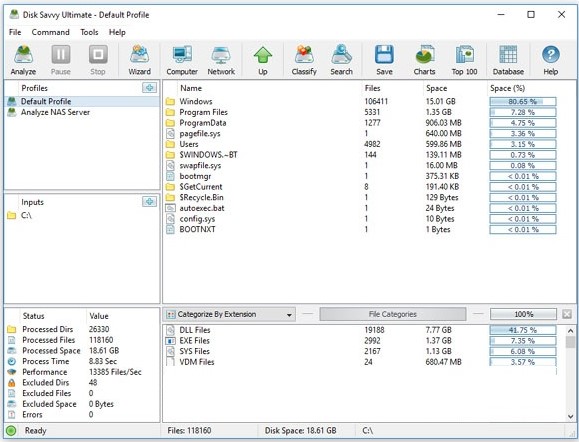This screenshot has height=442, width=579.
Task: Click the DLL Files 41.75 % bar
Action: pos(523,330)
